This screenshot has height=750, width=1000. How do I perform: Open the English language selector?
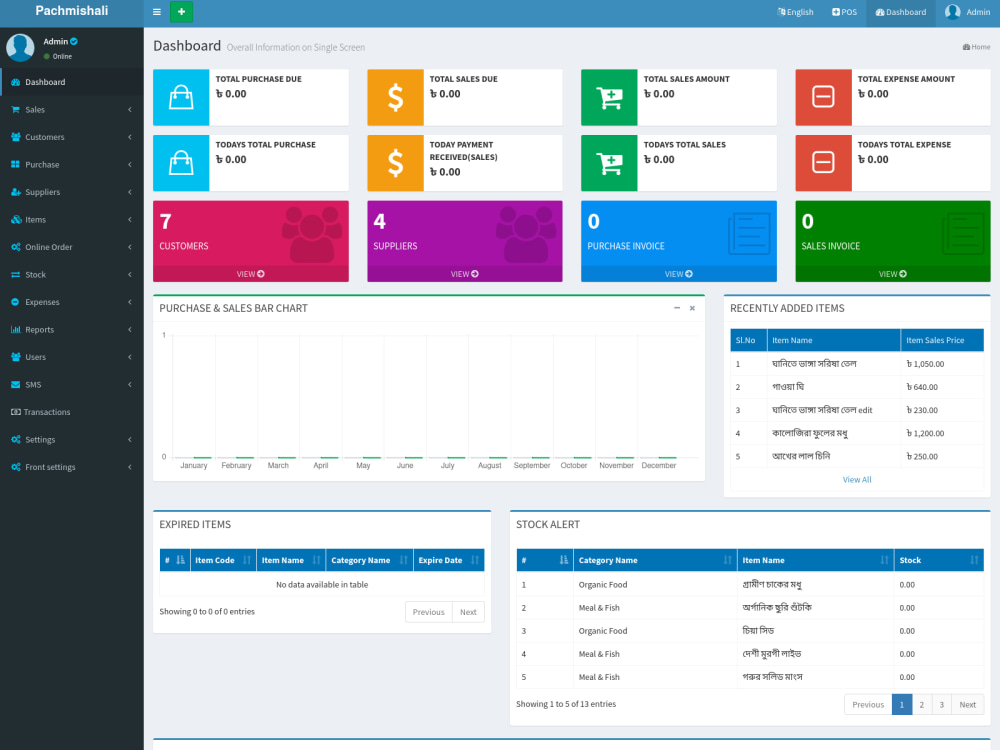tap(795, 12)
